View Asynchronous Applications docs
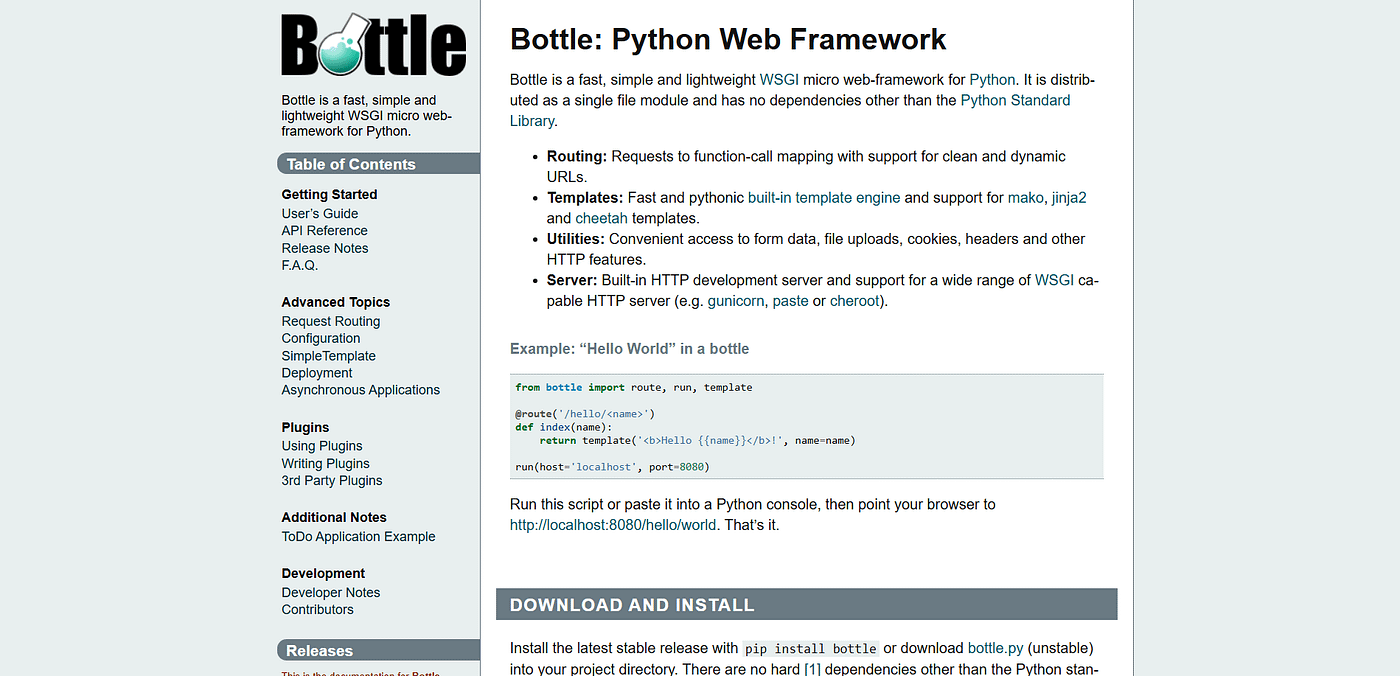Viewport: 1400px width, 676px height. point(360,389)
